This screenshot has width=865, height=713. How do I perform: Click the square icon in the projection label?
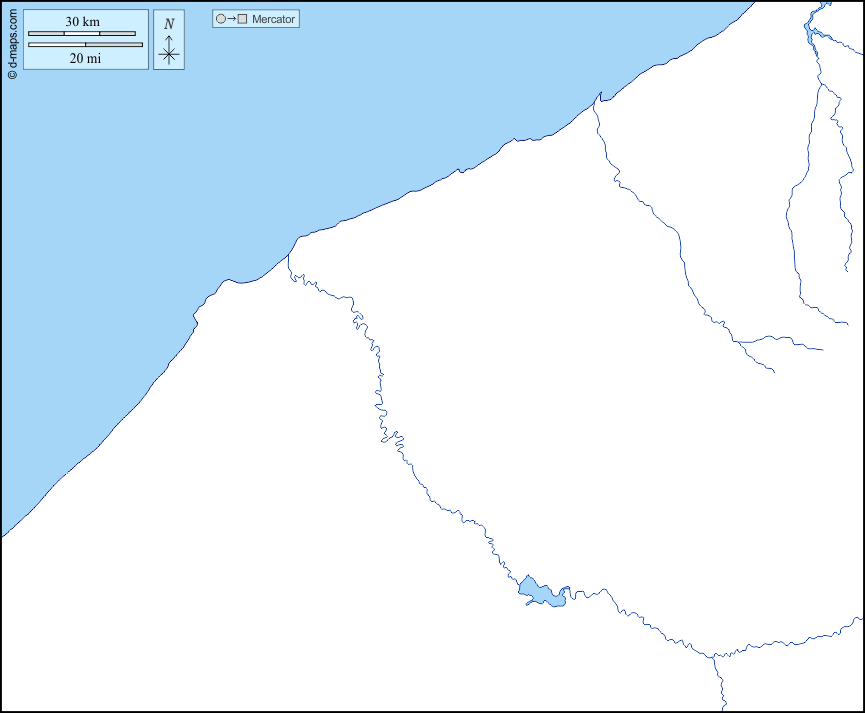tap(242, 19)
